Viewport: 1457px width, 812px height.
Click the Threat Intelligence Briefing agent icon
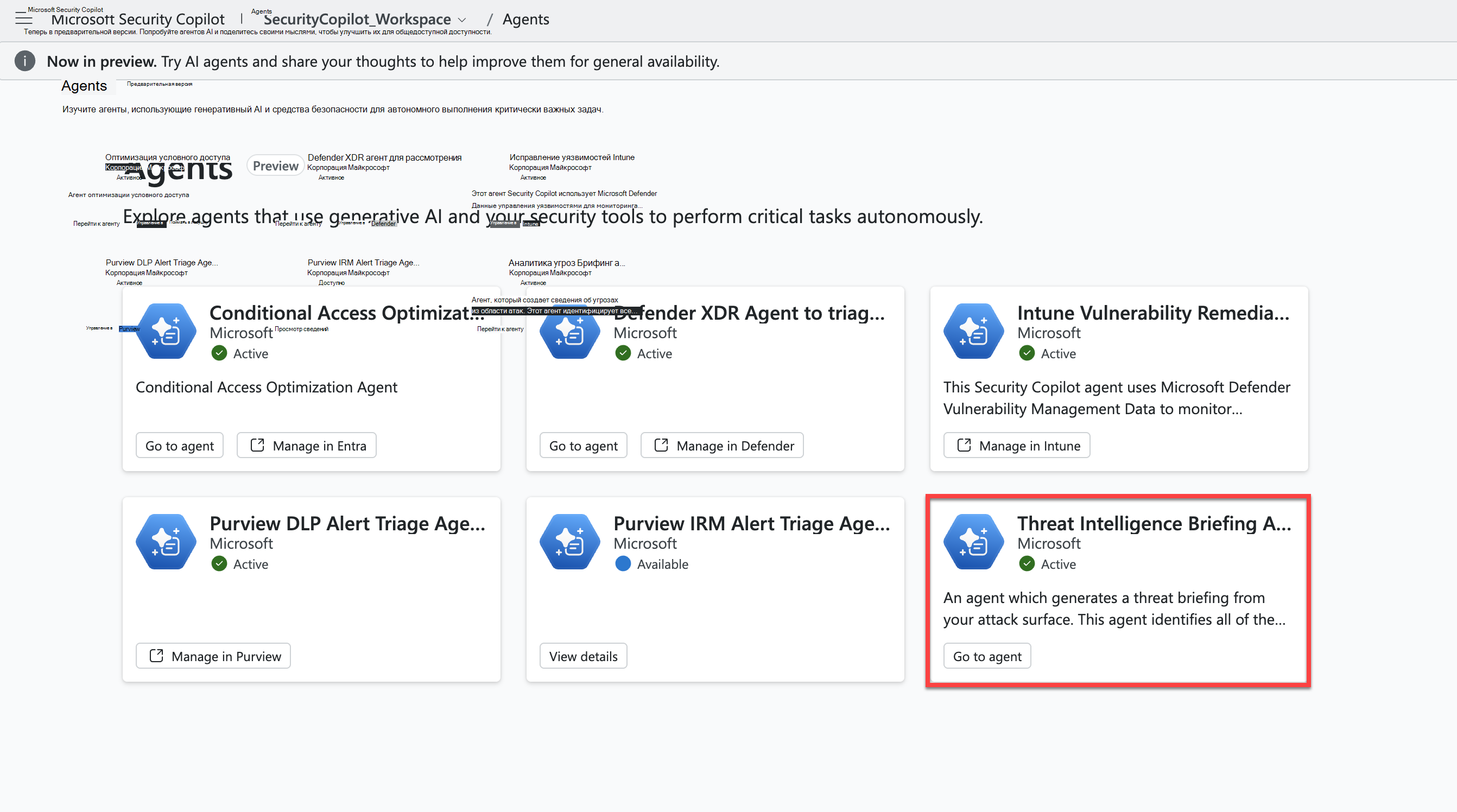click(x=973, y=542)
